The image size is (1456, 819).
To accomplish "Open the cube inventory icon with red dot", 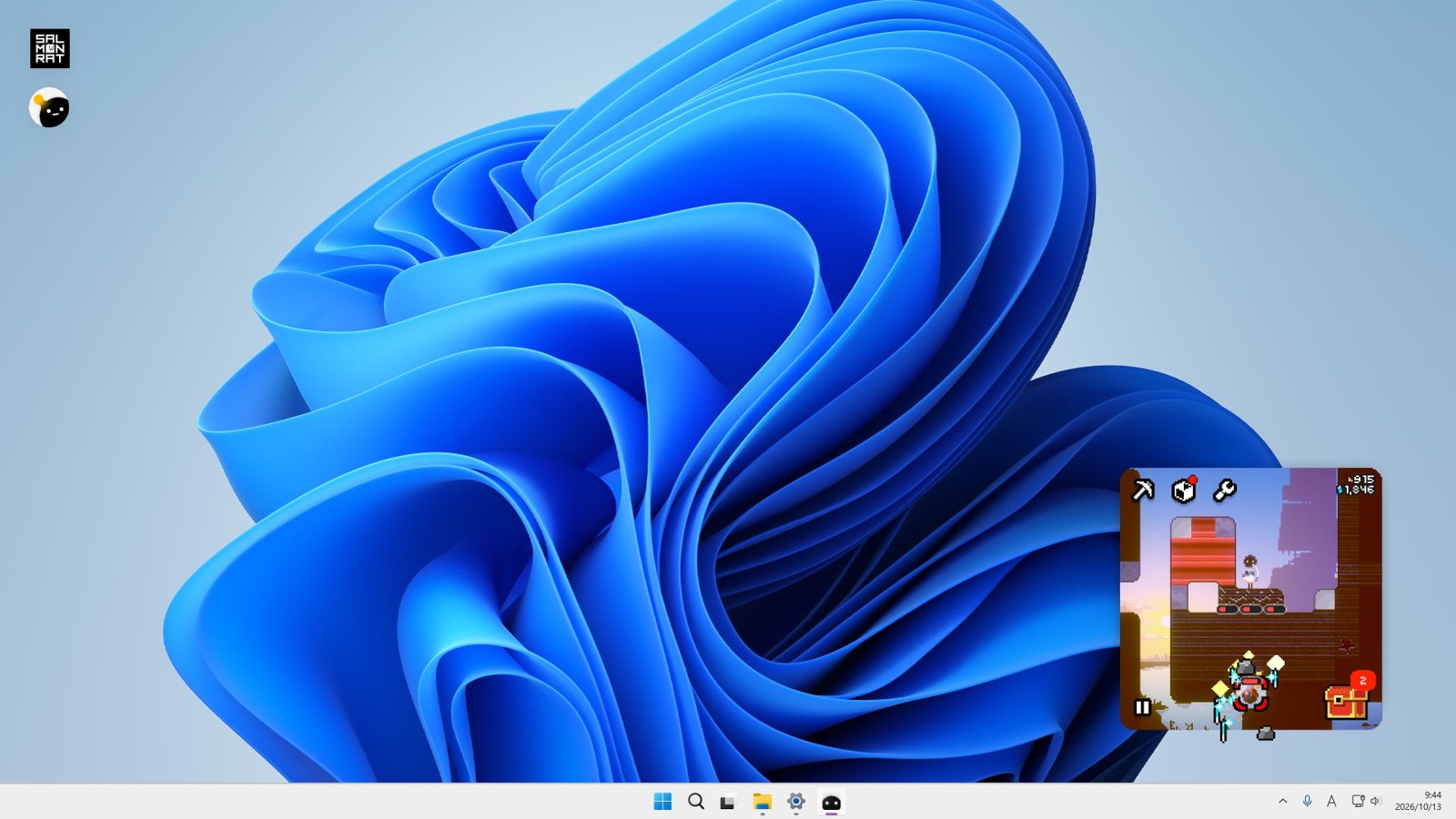I will 1184,490.
